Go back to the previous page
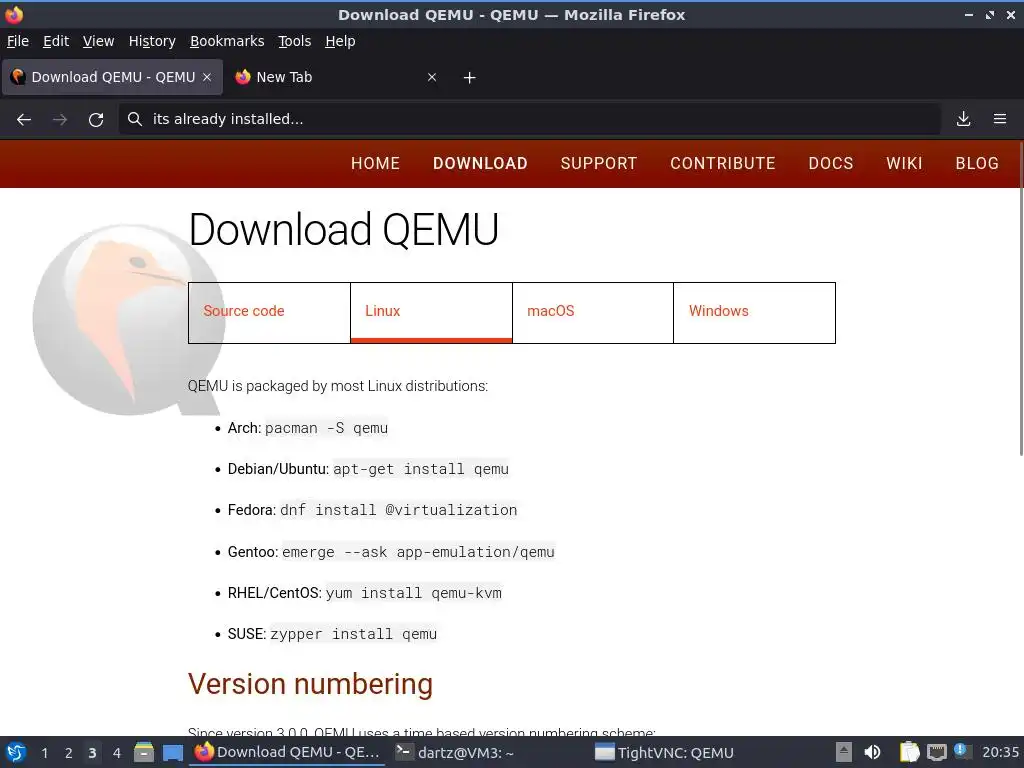This screenshot has height=768, width=1024. 24,120
